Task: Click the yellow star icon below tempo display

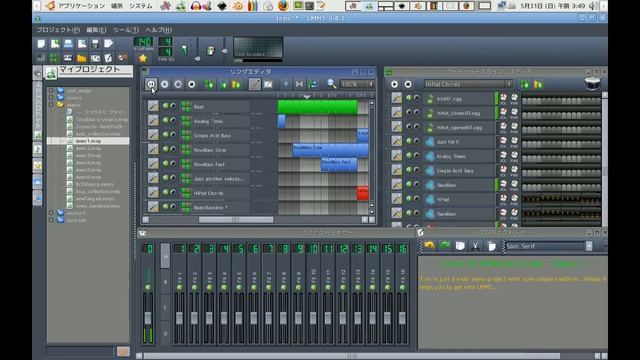Action: coord(143,58)
